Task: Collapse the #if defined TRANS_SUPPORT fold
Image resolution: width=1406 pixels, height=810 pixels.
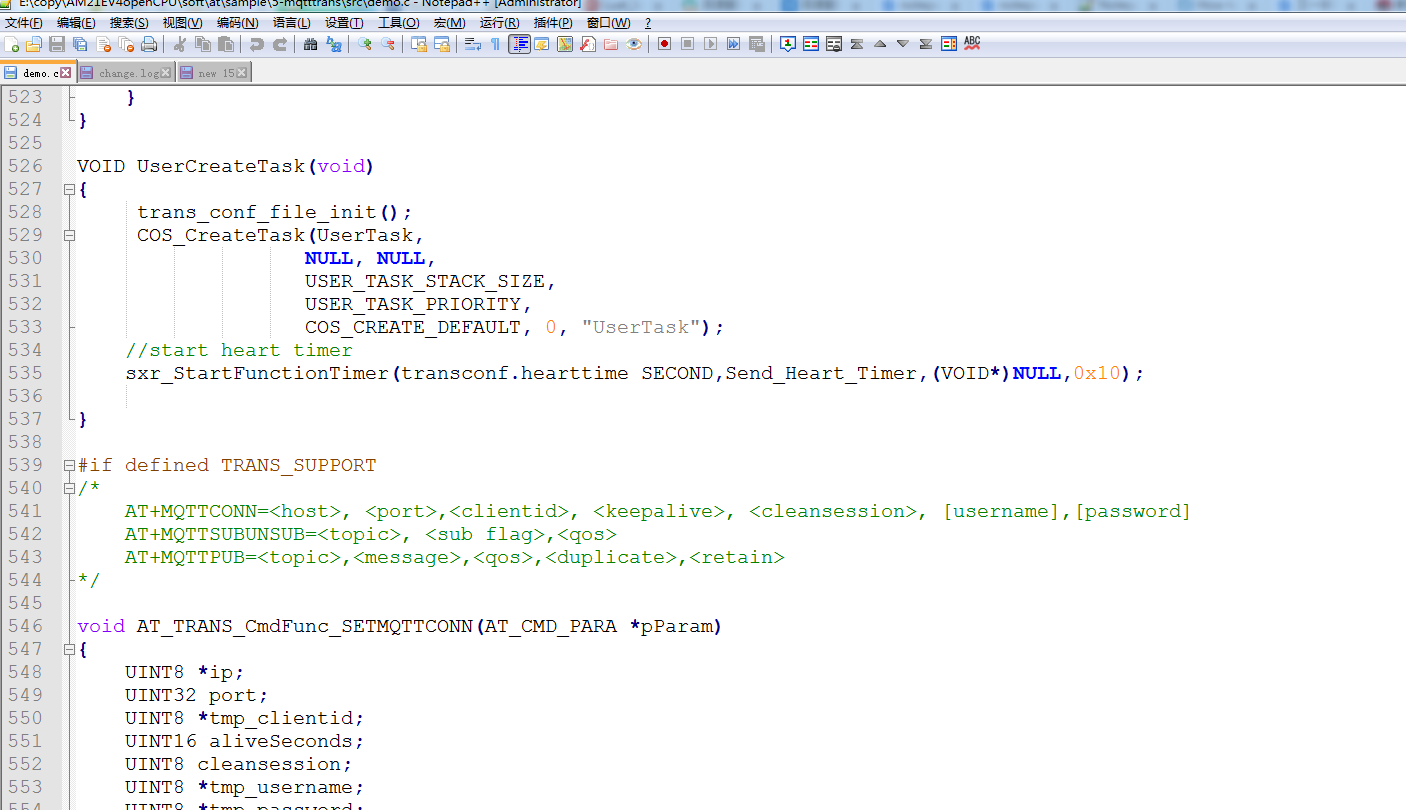Action: (x=69, y=465)
